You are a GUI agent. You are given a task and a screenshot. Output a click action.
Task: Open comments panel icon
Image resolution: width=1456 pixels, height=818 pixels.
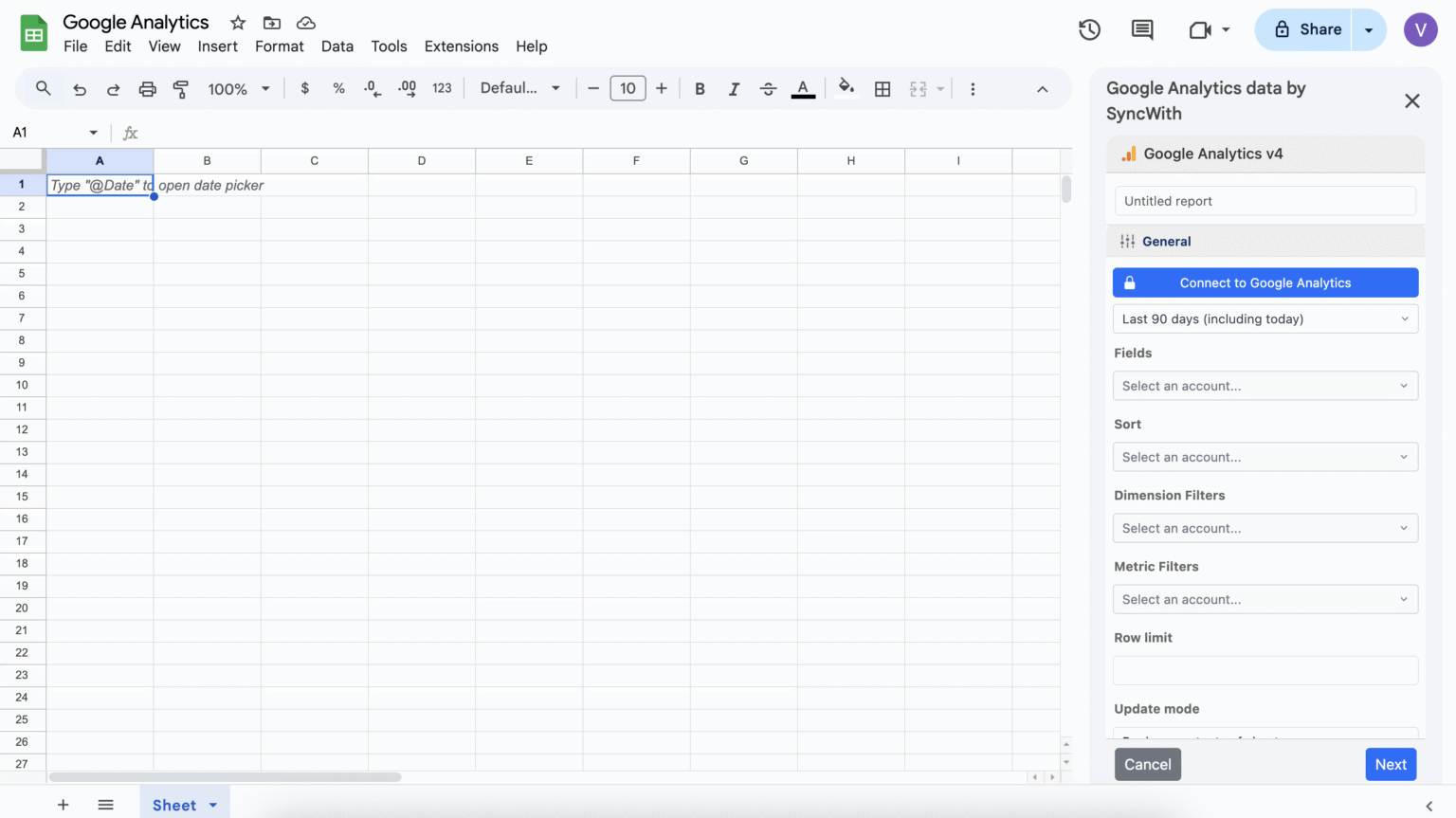tap(1142, 29)
